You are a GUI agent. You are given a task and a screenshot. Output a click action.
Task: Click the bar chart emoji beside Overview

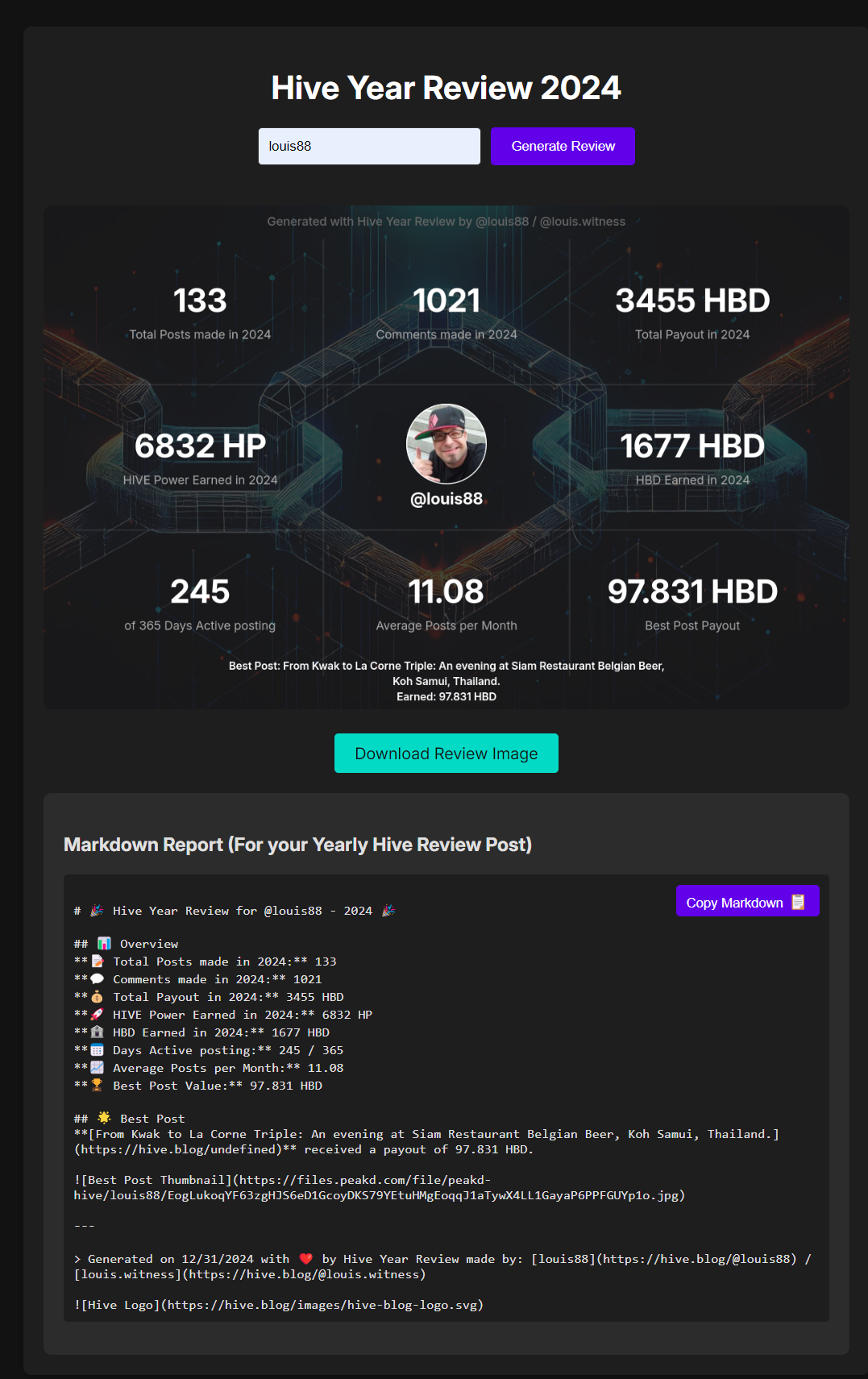tap(104, 944)
